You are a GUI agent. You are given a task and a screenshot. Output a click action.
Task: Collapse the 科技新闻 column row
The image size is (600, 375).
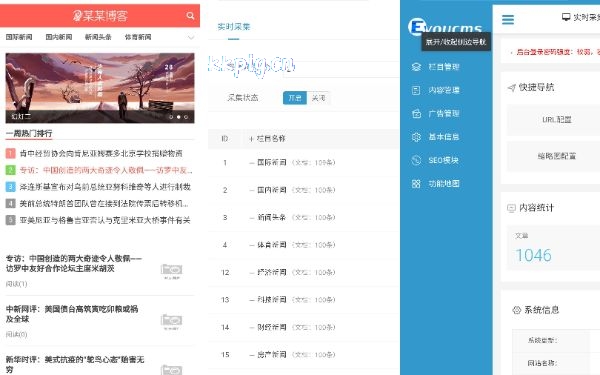(252, 300)
